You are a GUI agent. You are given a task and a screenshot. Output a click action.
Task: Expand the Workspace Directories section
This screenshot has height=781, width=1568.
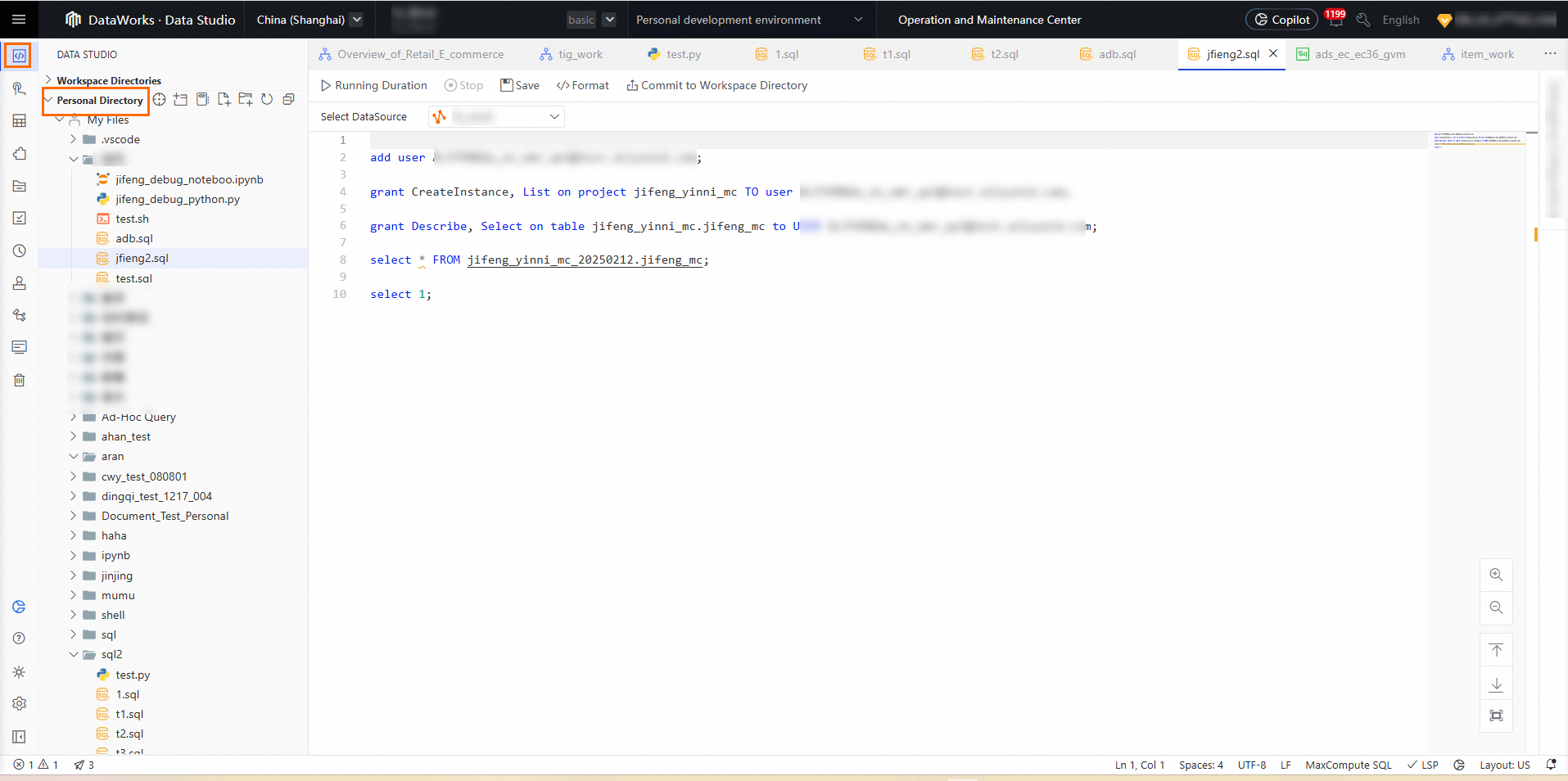pos(48,80)
